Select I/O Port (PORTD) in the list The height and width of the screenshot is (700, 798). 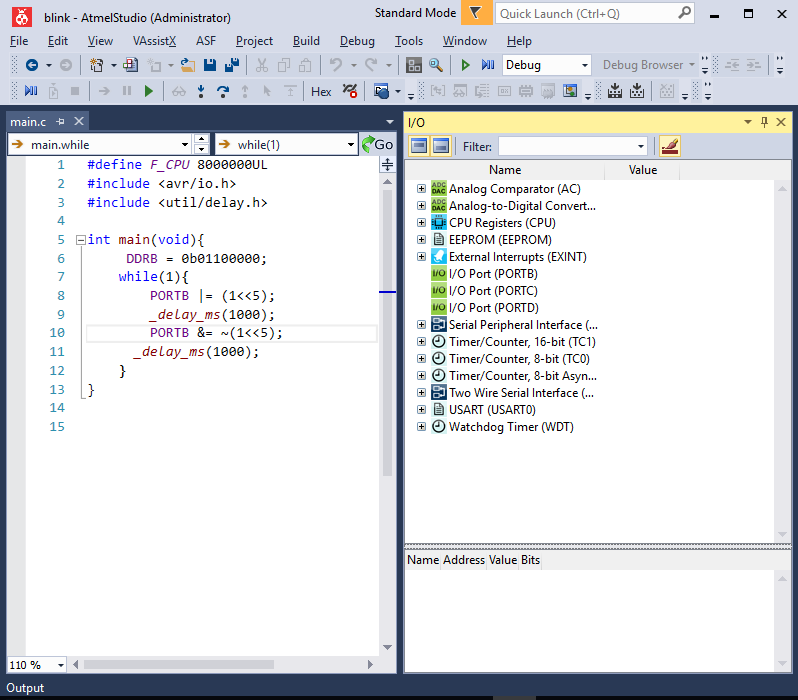[493, 308]
